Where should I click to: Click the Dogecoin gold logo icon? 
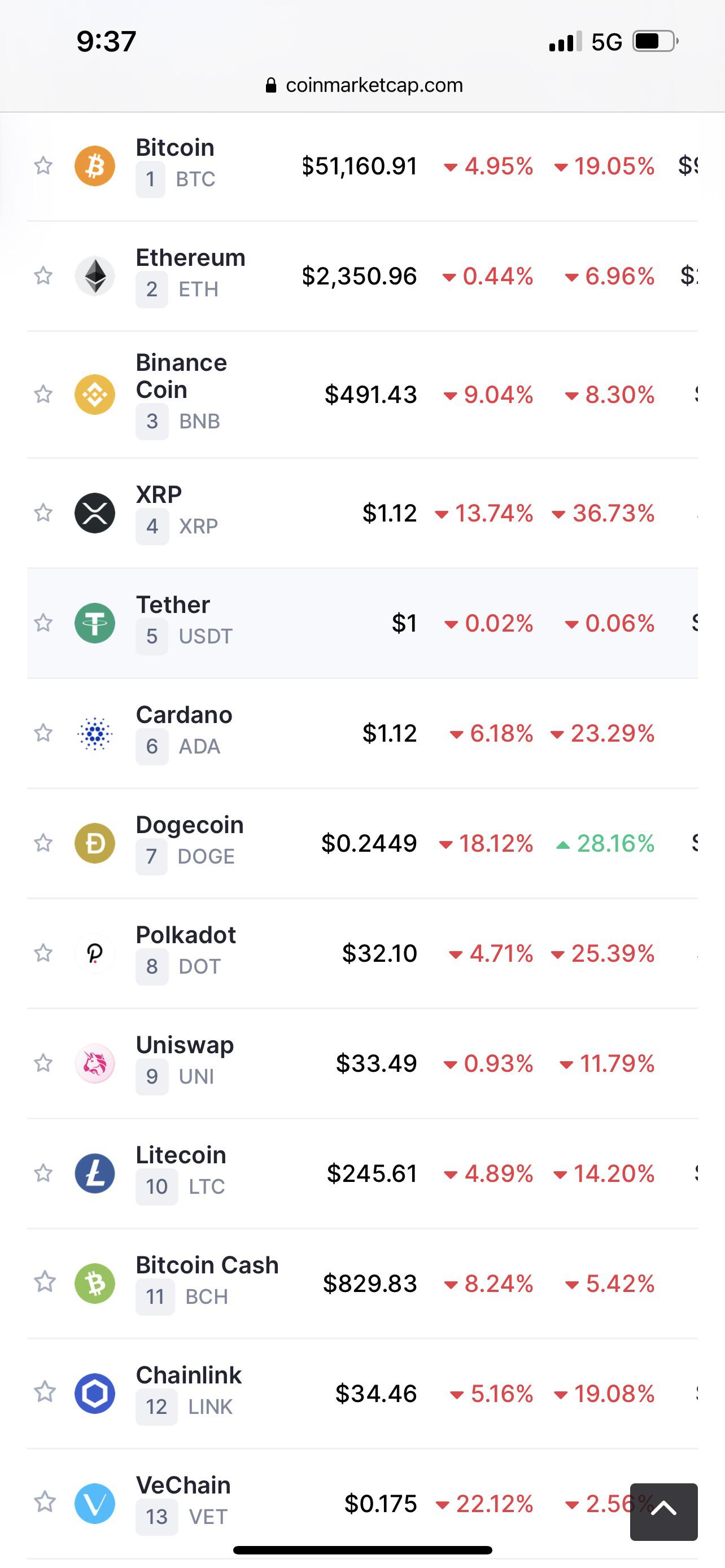click(94, 843)
